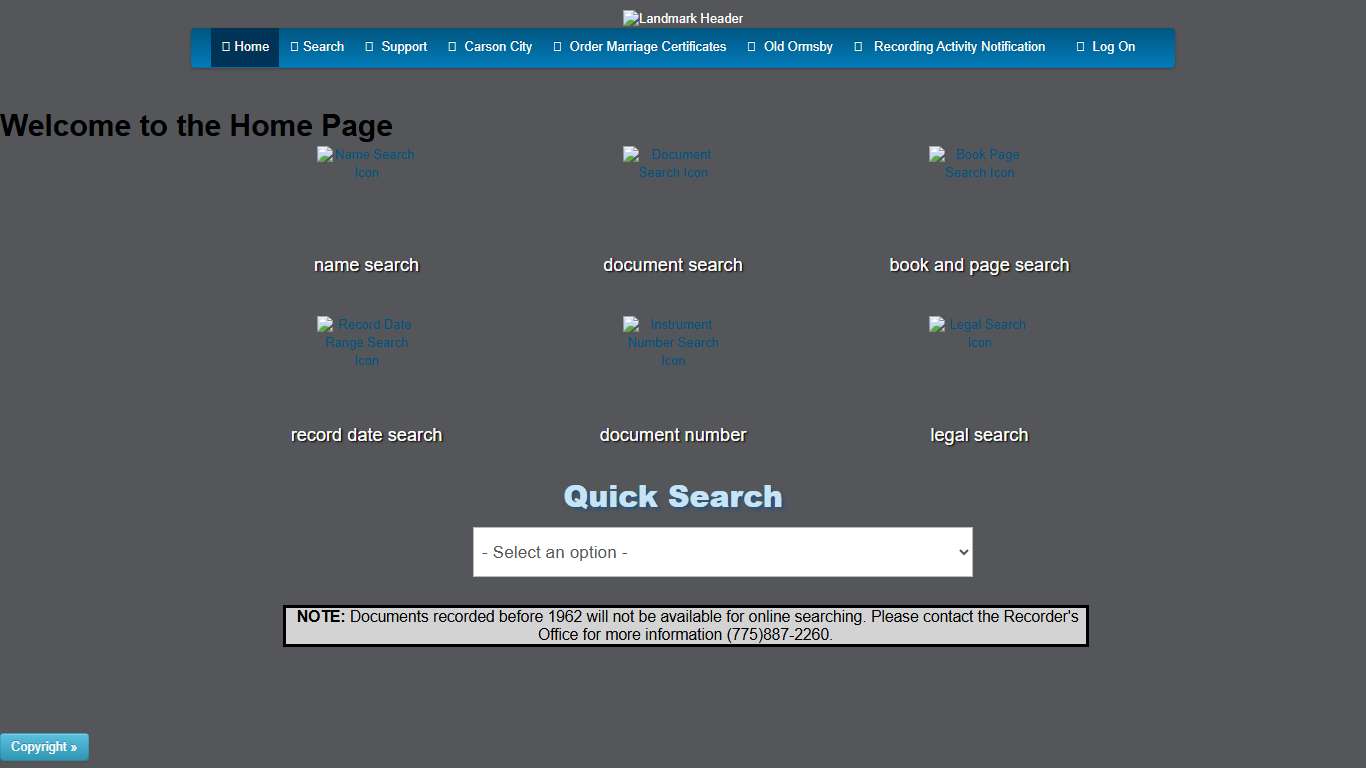Open the Instrument Number Search icon

(x=672, y=342)
